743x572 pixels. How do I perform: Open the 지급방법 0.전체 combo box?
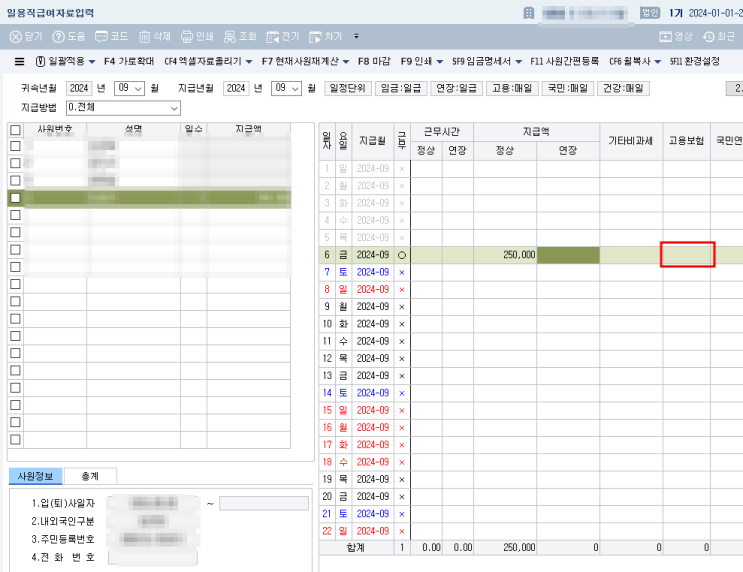tap(123, 108)
